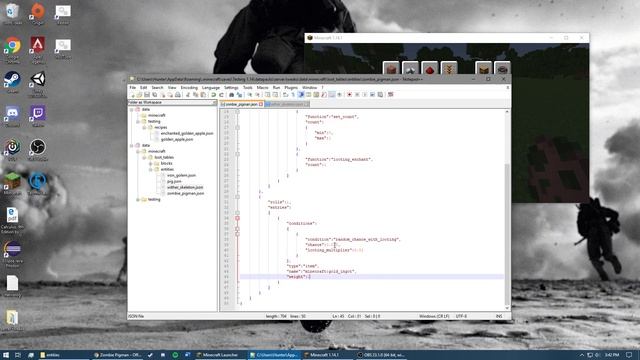Select chest item in Minecraft hotbar
Image resolution: width=640 pixels, height=360 pixels.
tap(484, 69)
